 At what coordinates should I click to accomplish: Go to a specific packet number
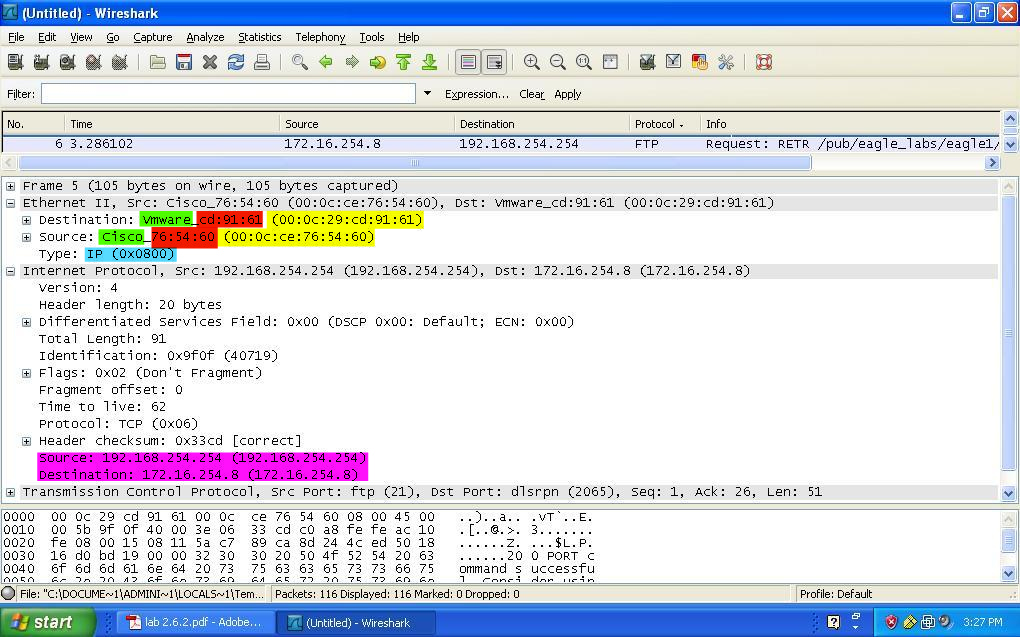click(x=377, y=62)
